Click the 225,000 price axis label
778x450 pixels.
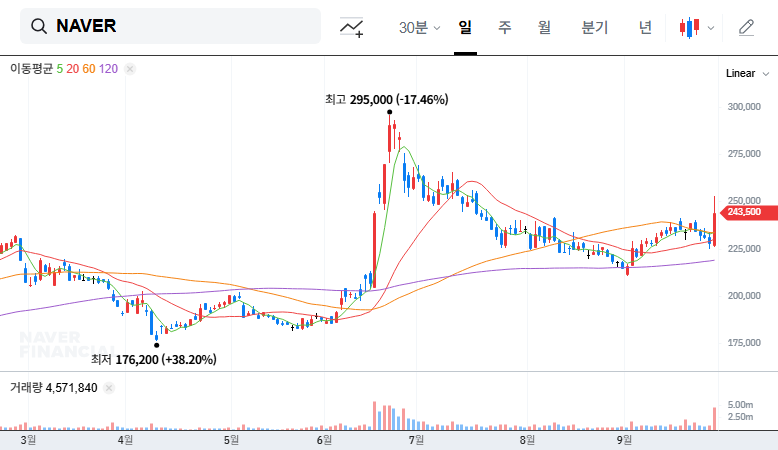click(744, 249)
